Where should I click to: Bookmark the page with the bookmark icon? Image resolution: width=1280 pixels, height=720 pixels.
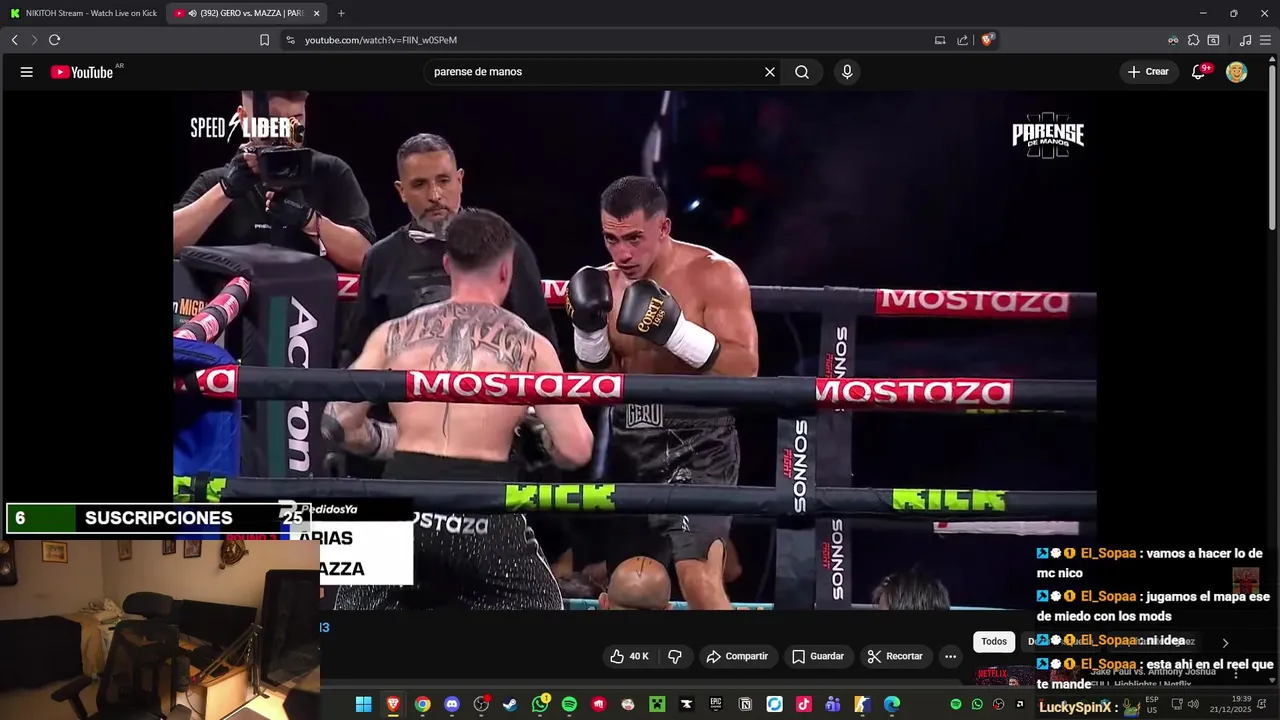[264, 40]
